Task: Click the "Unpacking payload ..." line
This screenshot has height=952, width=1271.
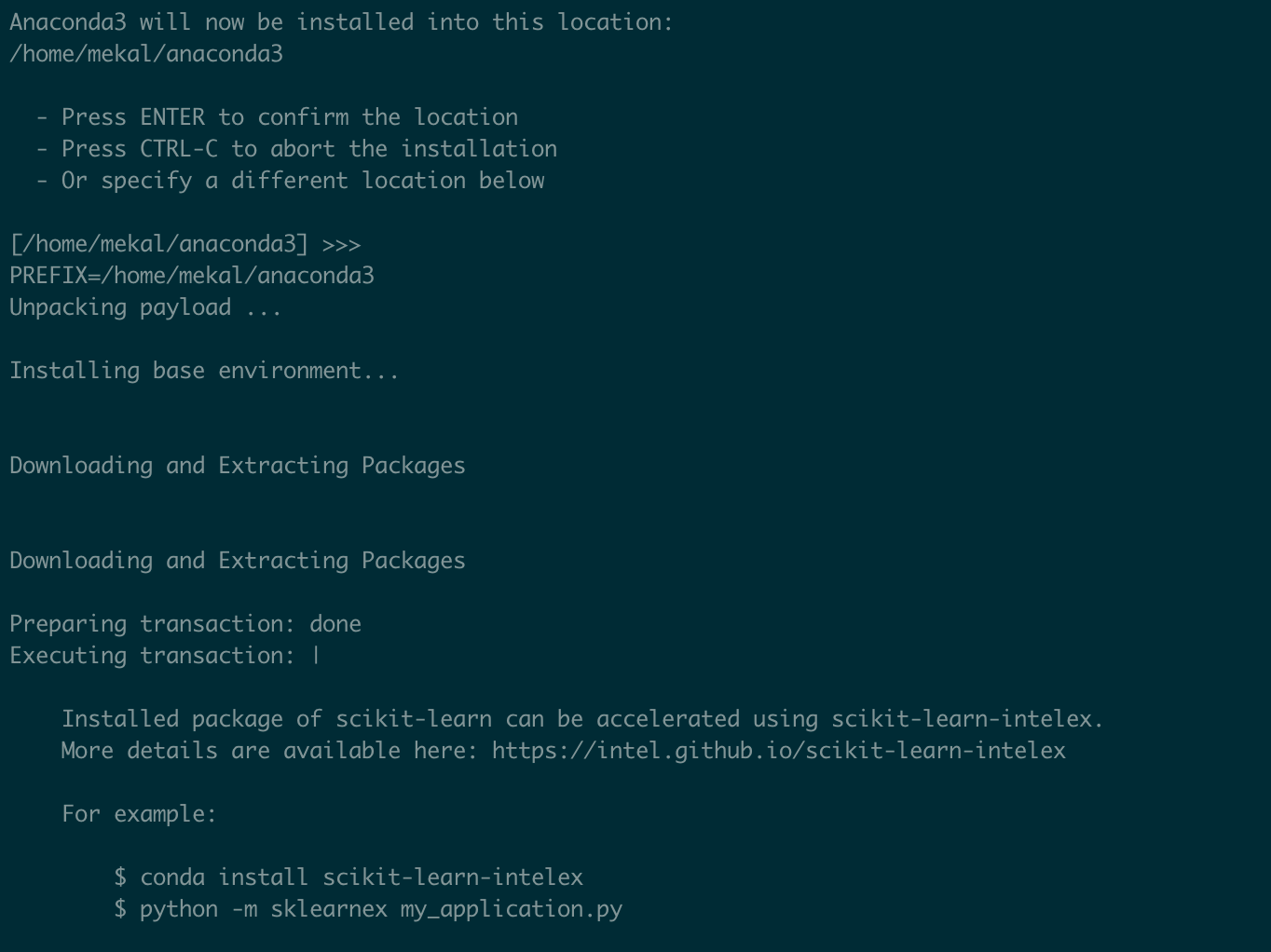Action: coord(145,307)
